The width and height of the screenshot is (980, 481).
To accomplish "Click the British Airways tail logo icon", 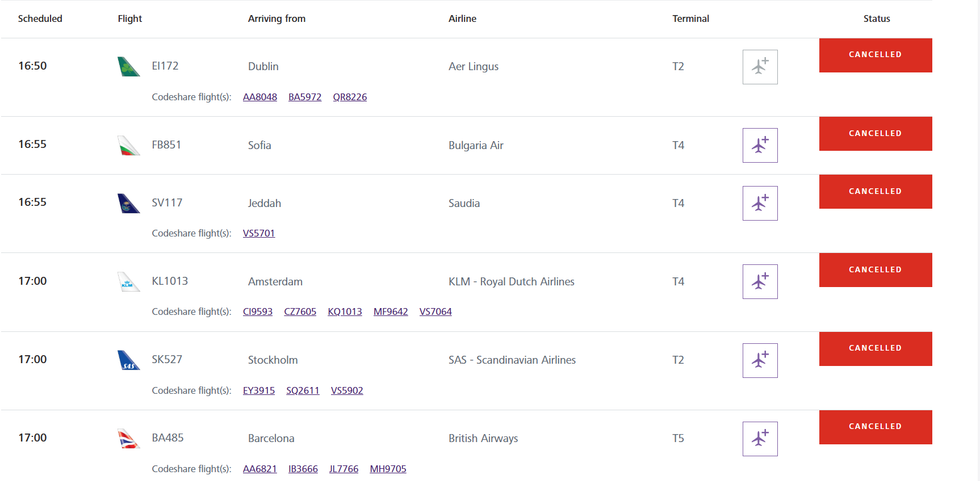I will (129, 438).
